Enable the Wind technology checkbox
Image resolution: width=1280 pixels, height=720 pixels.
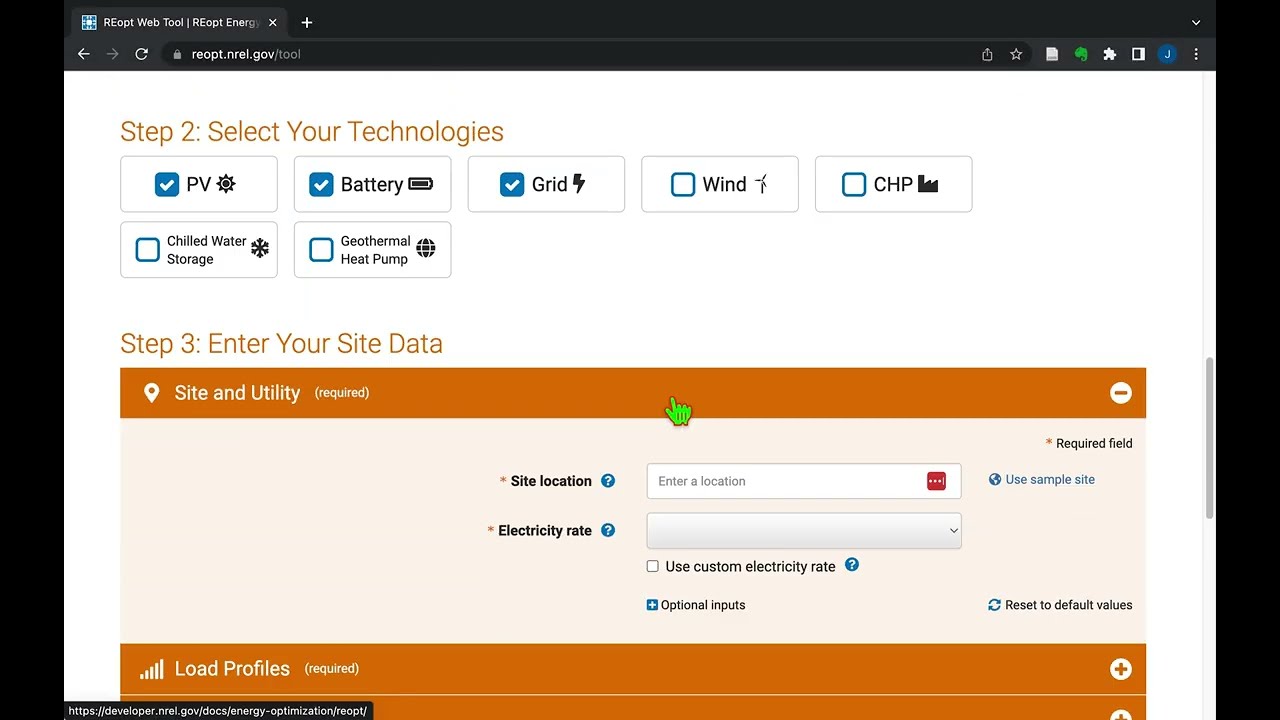[683, 184]
